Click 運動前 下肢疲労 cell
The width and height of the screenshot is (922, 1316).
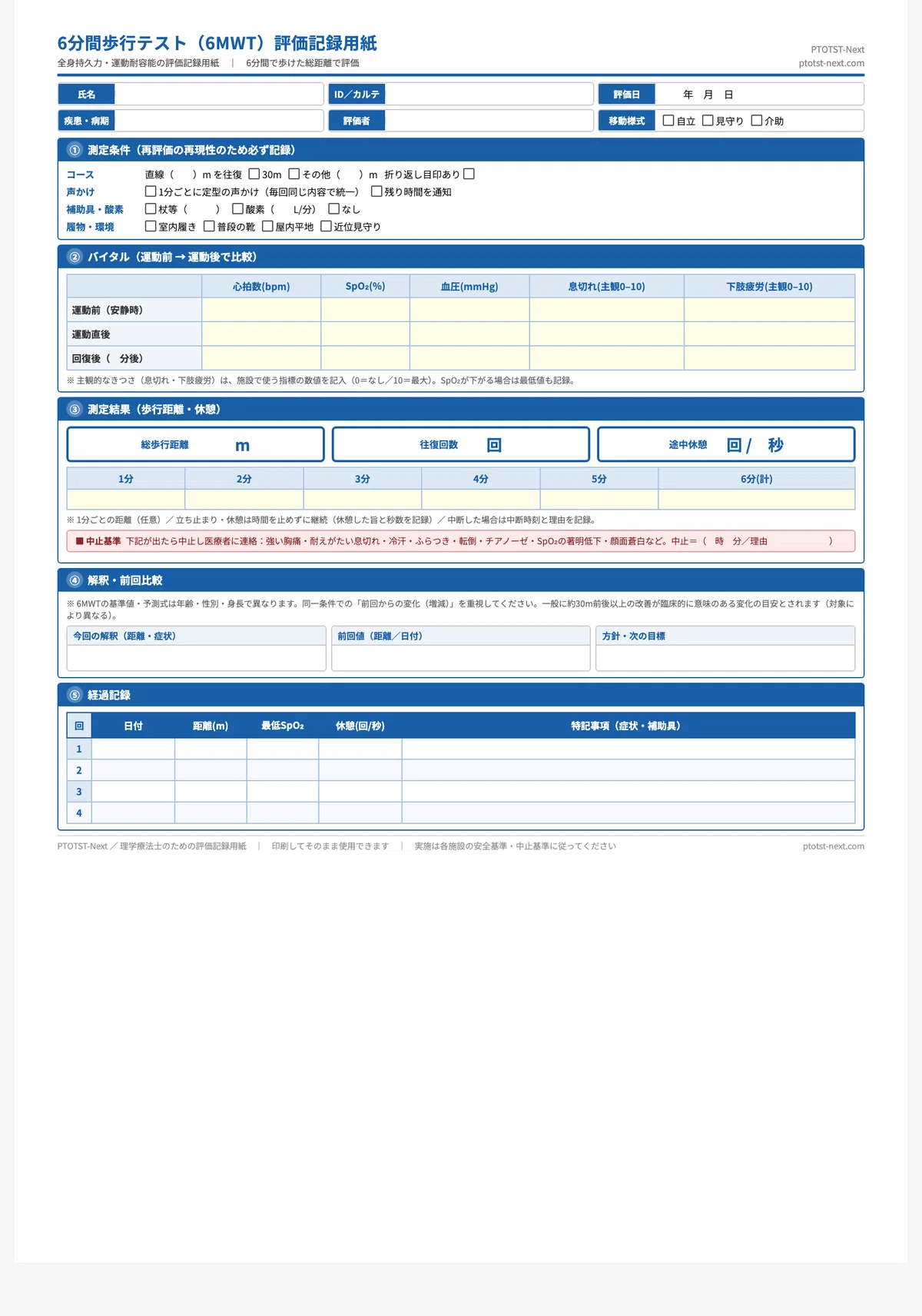770,310
